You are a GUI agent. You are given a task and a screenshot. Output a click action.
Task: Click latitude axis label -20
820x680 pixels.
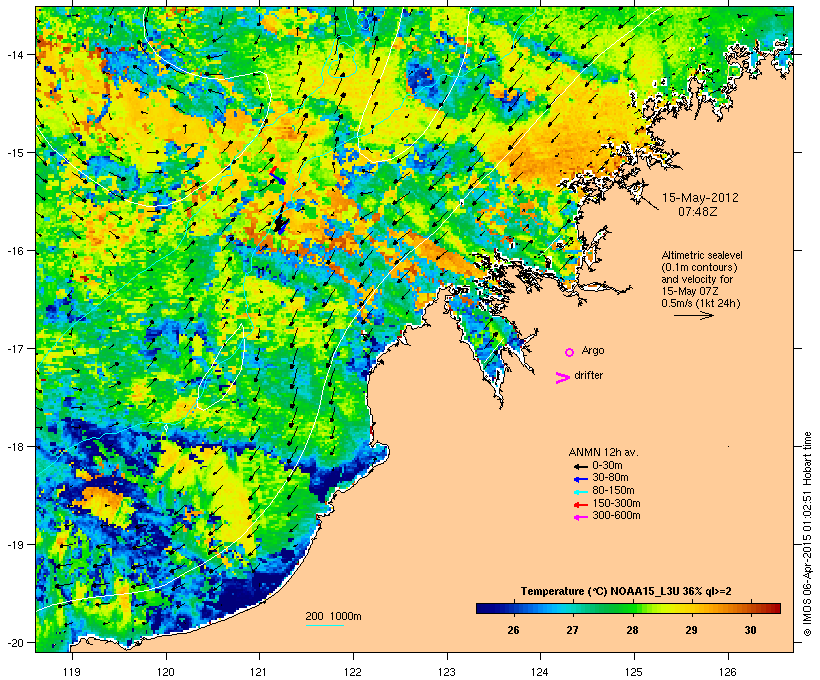pos(14,643)
